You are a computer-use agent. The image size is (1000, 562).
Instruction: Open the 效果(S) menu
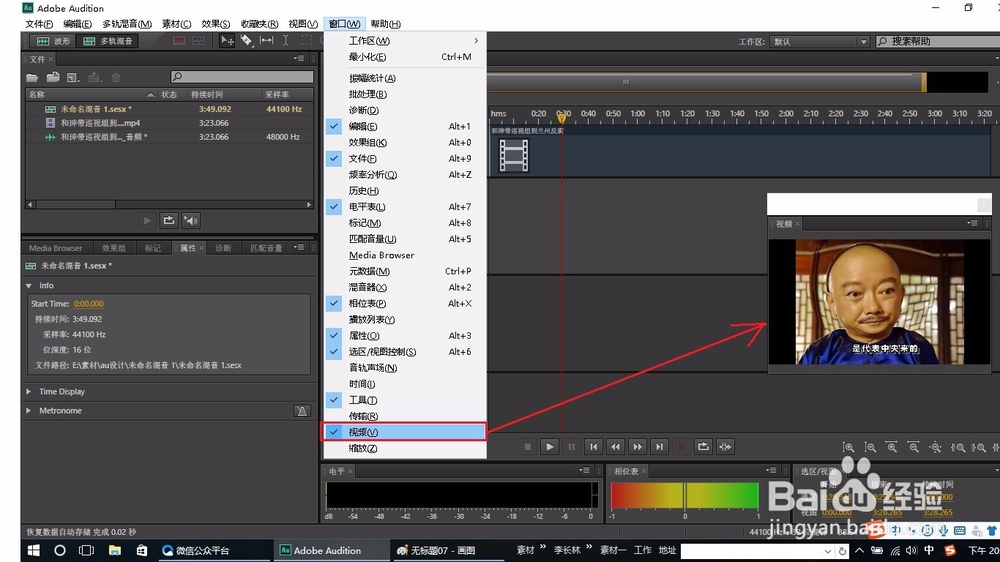click(x=216, y=24)
